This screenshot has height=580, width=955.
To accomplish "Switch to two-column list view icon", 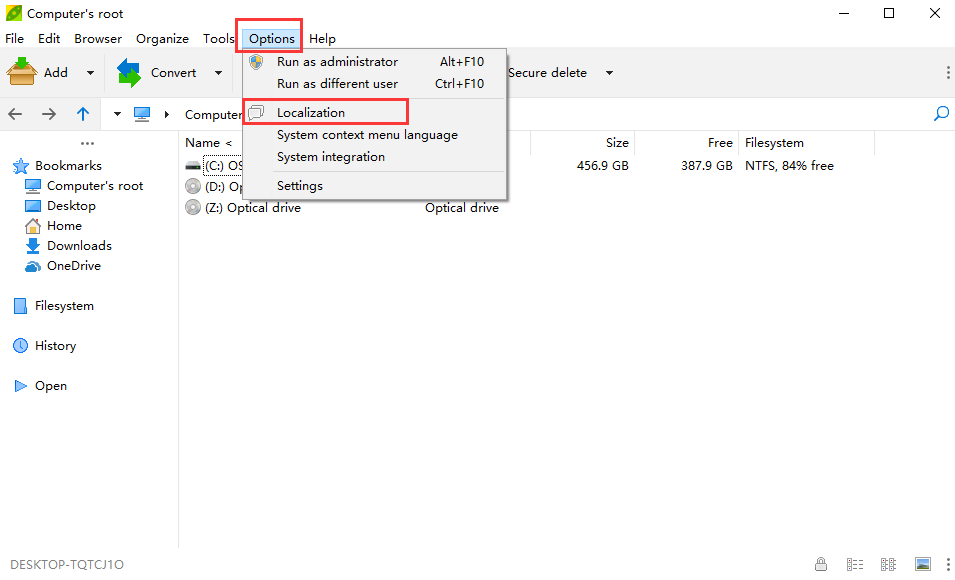I will click(x=888, y=564).
